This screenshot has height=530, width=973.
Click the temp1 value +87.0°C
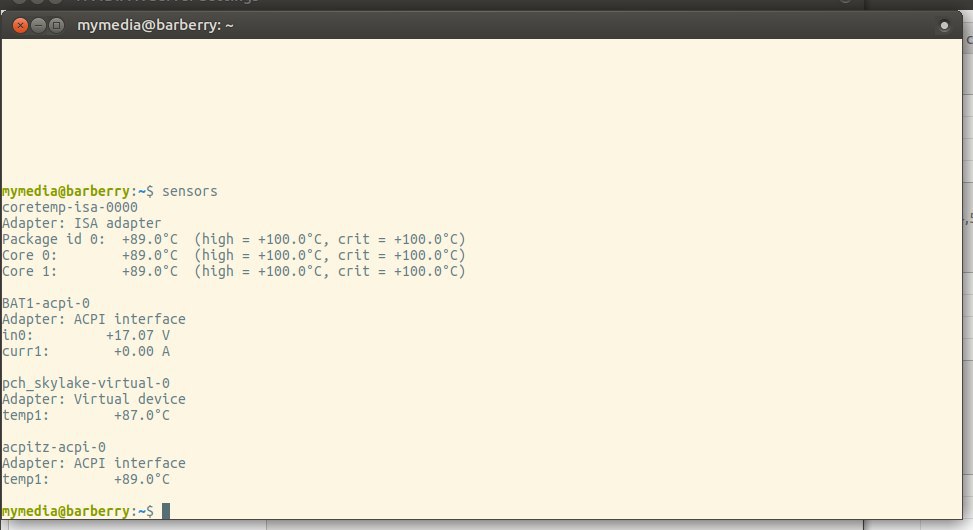[141, 415]
